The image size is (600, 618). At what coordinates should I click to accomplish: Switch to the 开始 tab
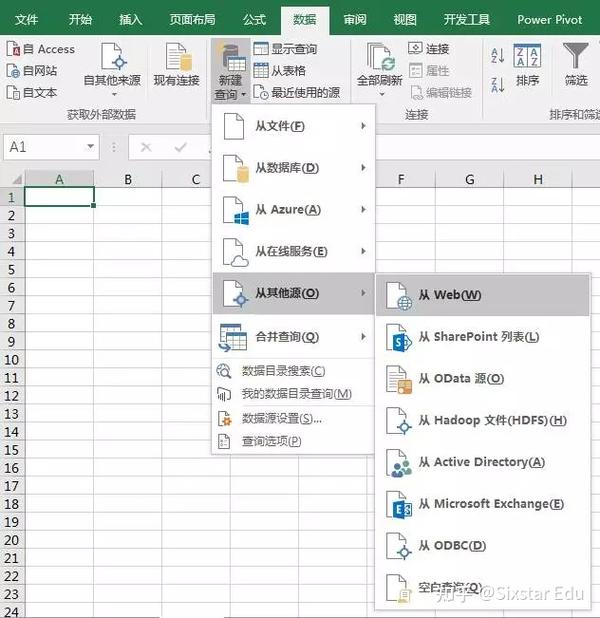(x=80, y=19)
